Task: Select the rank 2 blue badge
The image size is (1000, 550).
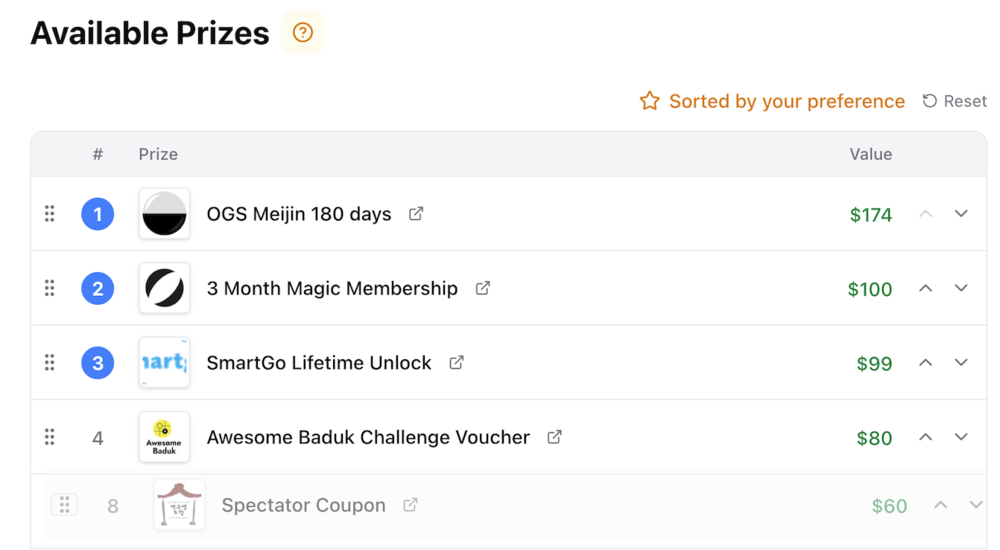Action: pos(98,288)
